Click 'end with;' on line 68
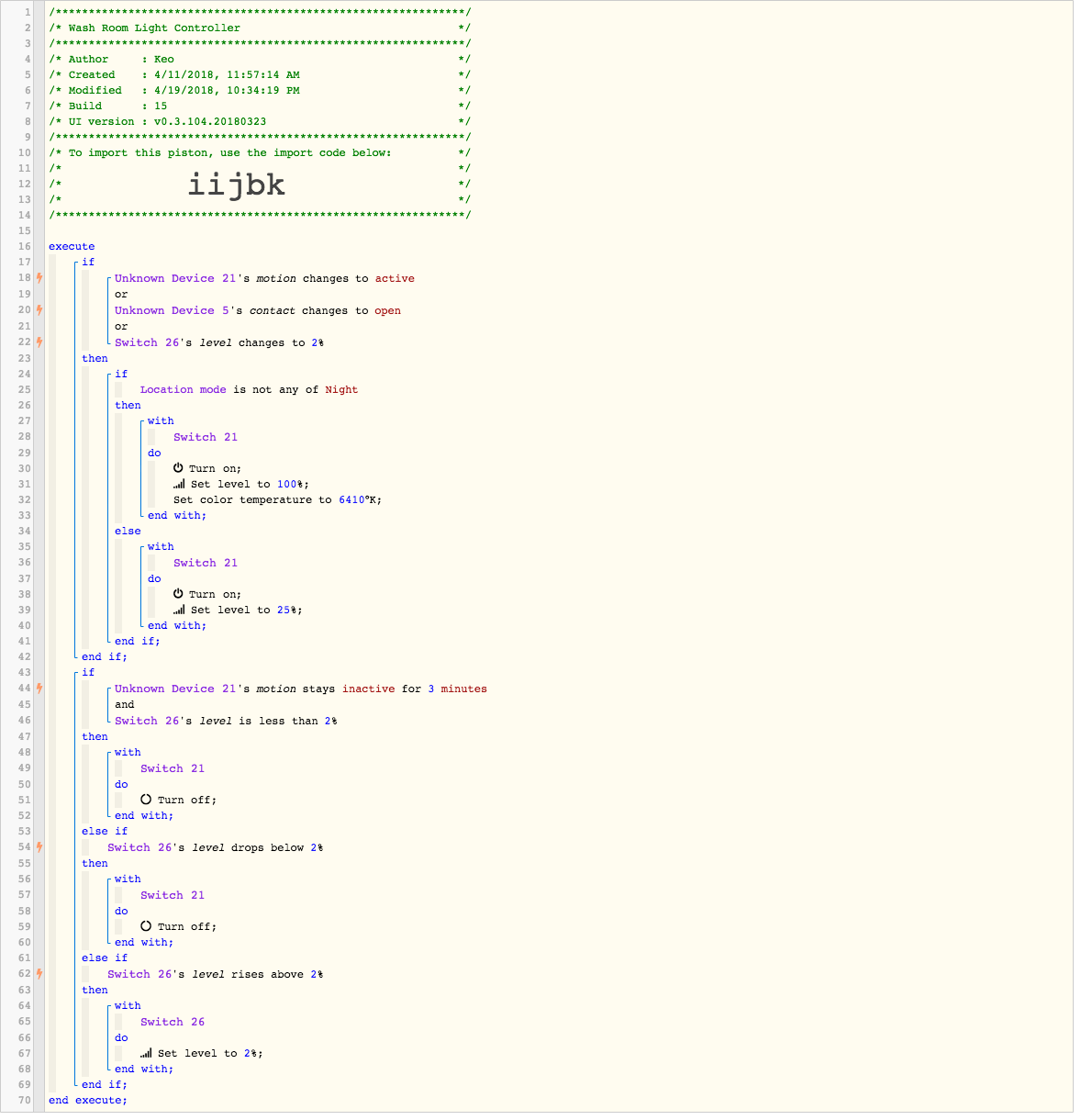Viewport: 1081px width, 1120px height. pos(144,1069)
